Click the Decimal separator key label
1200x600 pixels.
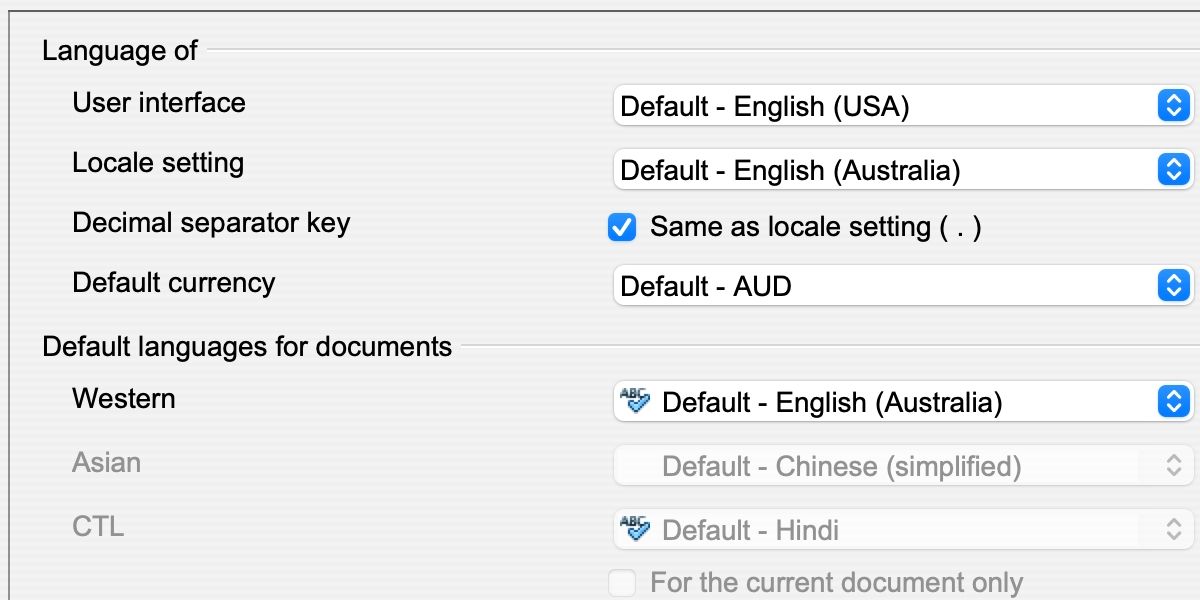211,222
